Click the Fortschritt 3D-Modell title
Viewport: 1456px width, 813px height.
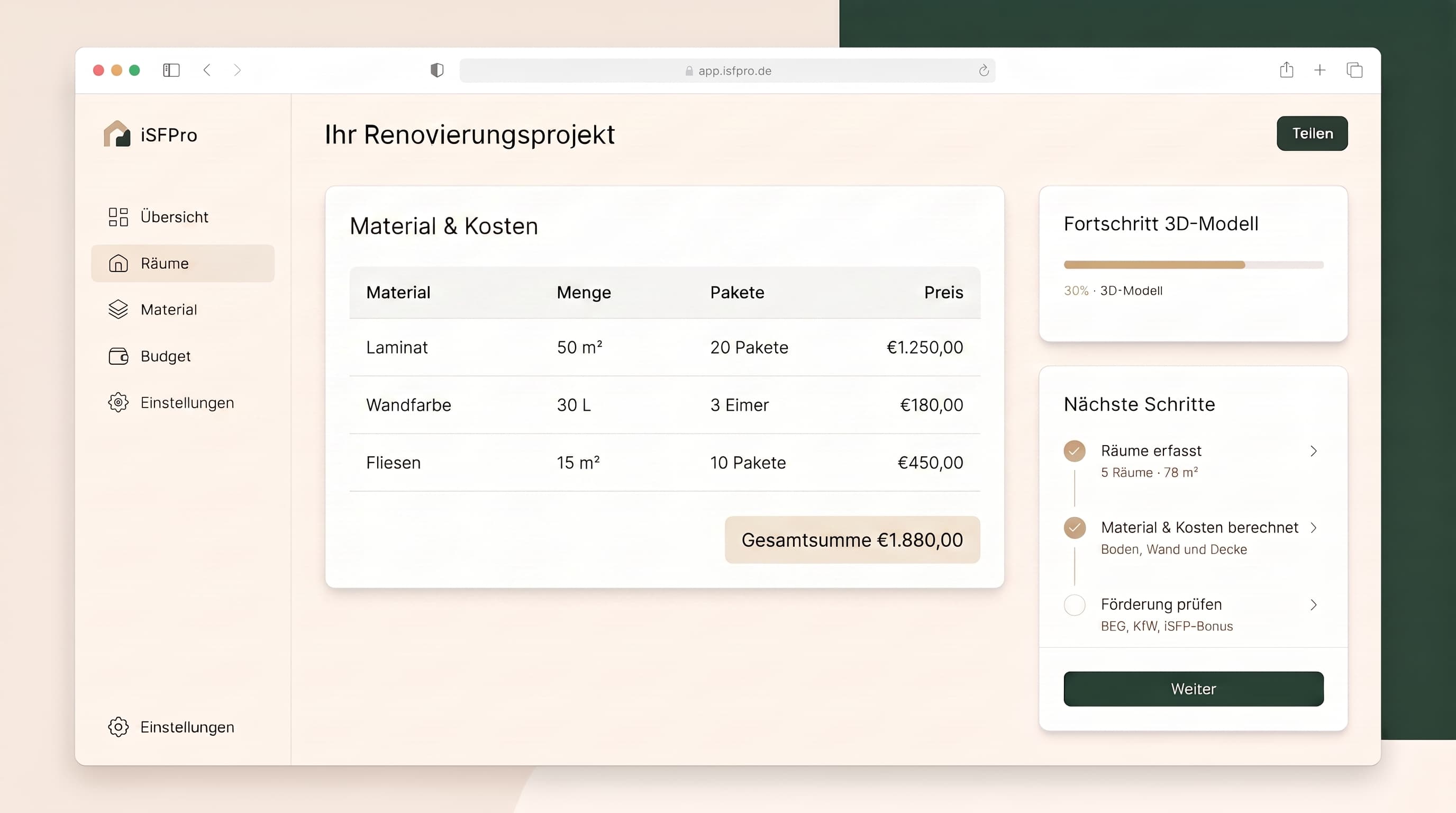coord(1161,224)
